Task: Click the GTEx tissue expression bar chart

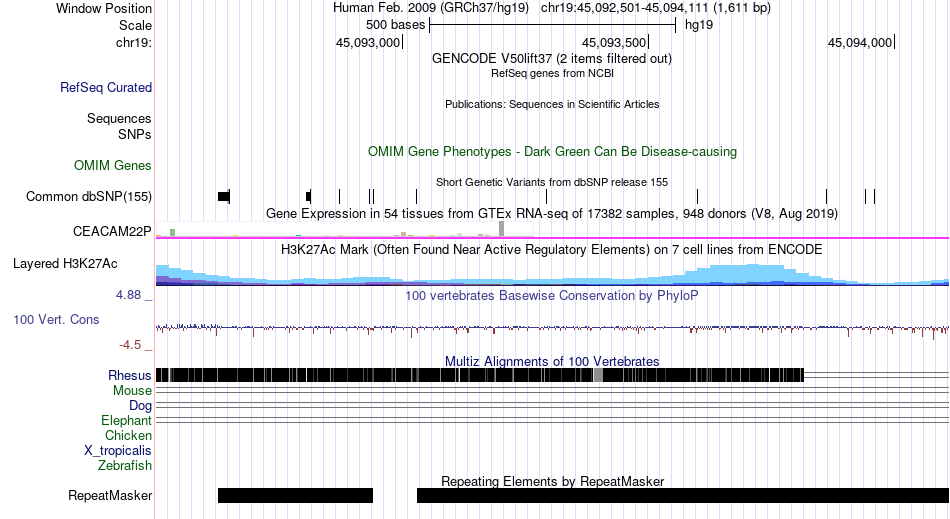Action: point(345,229)
